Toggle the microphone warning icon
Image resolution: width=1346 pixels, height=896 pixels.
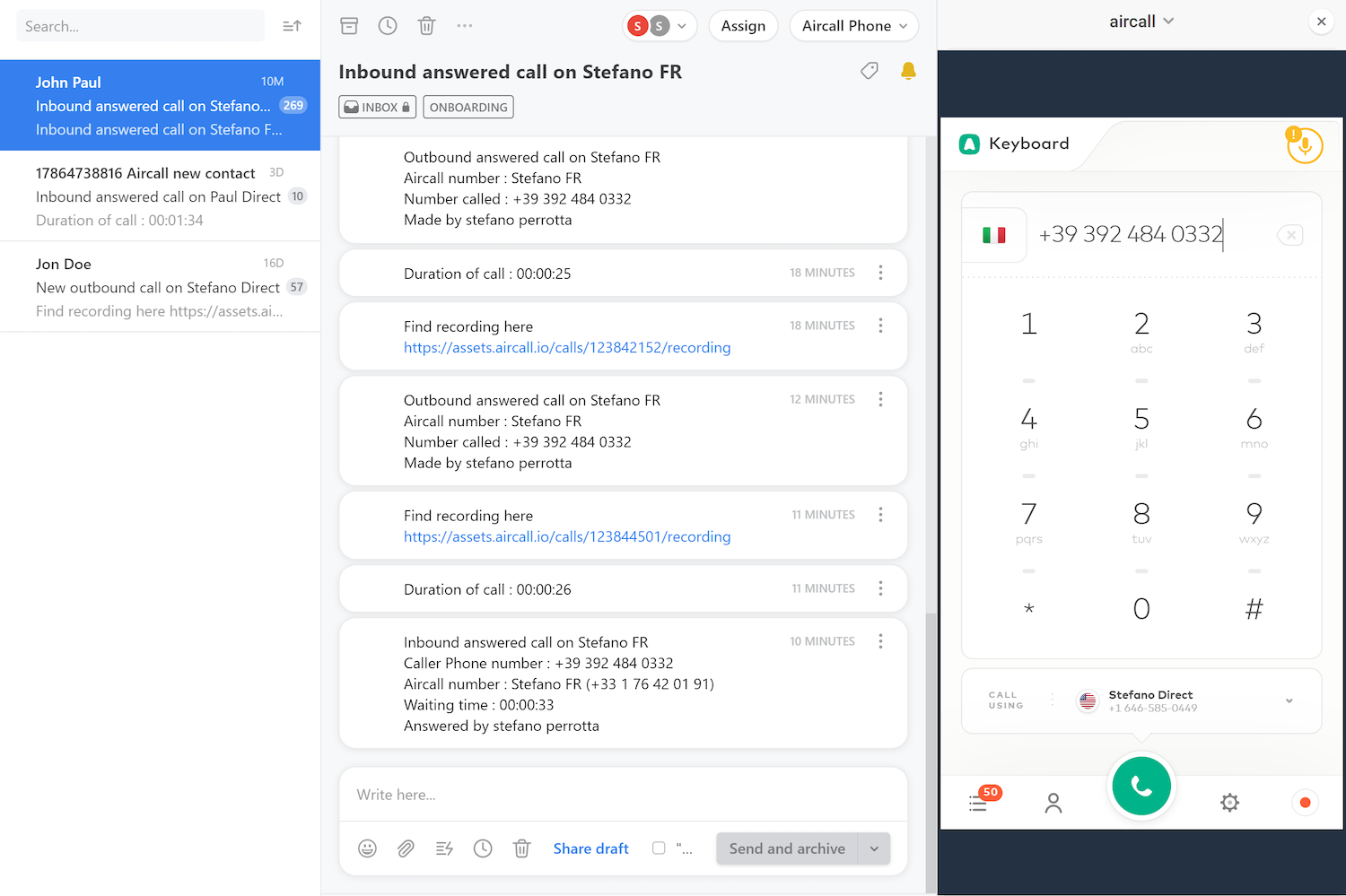[1304, 145]
